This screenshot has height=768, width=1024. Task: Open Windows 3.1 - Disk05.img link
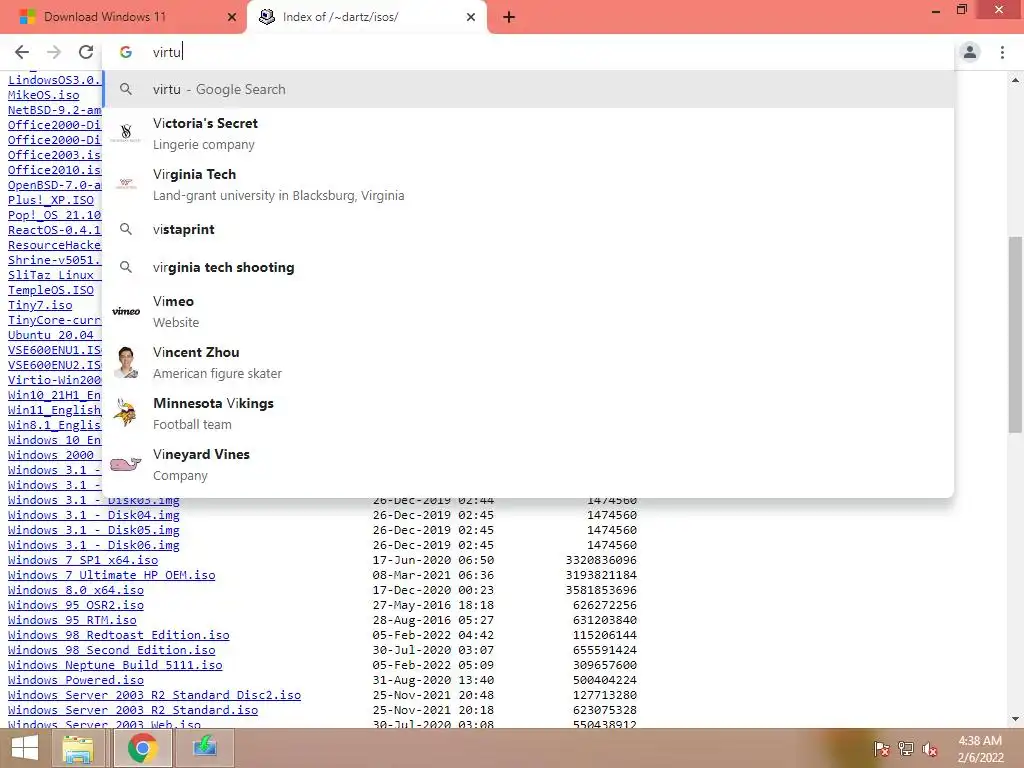point(93,530)
